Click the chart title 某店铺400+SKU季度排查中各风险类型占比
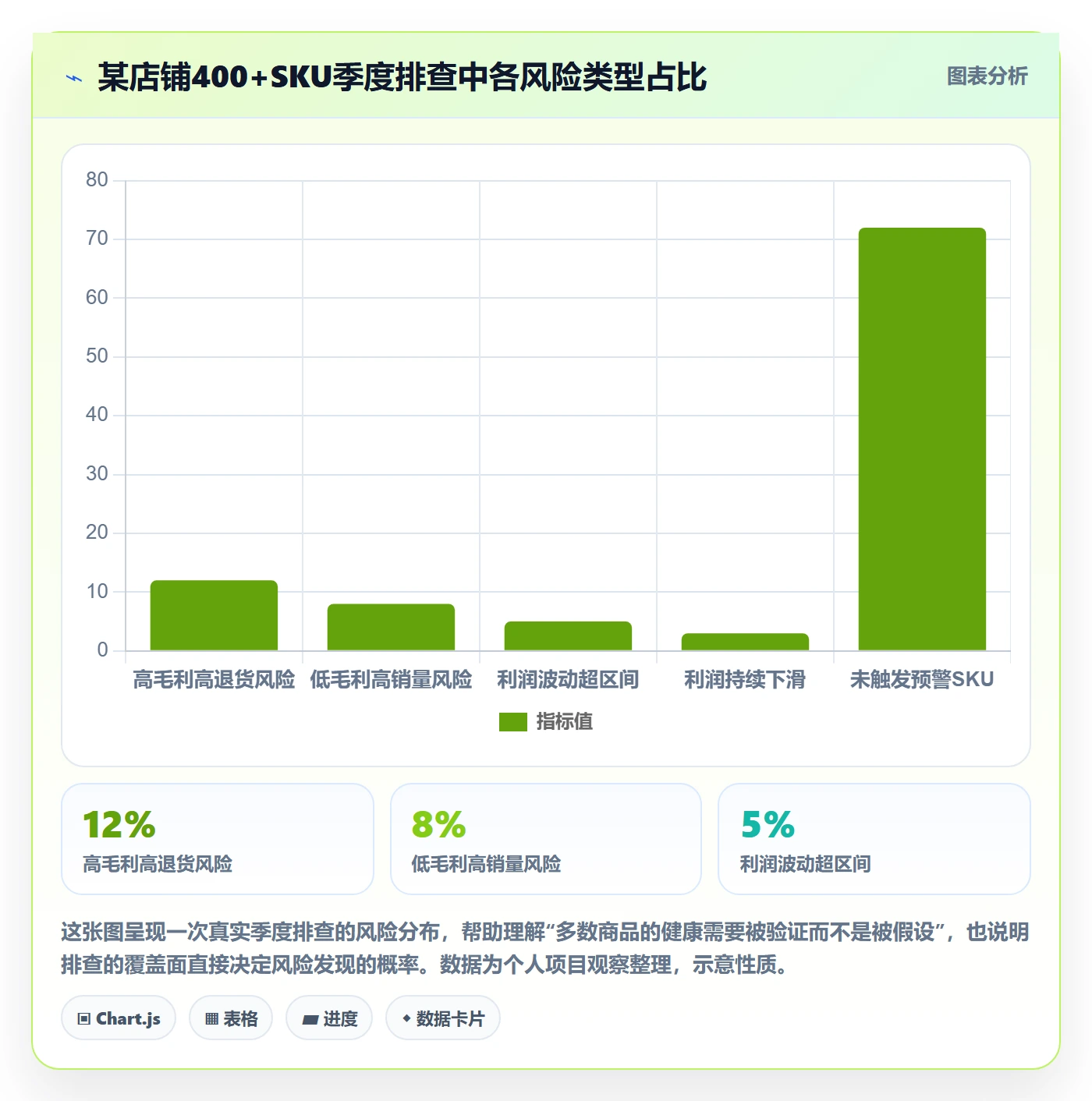This screenshot has height=1101, width=1092. click(402, 77)
